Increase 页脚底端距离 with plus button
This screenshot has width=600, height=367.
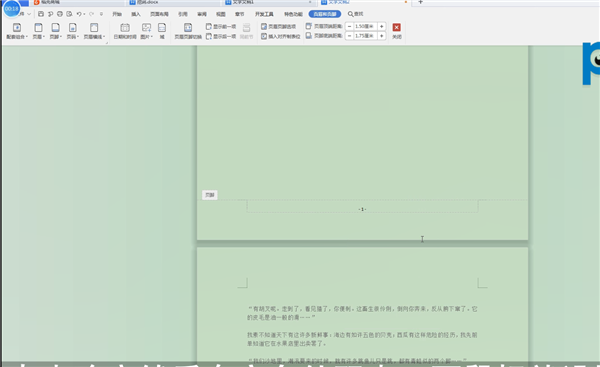[x=382, y=36]
